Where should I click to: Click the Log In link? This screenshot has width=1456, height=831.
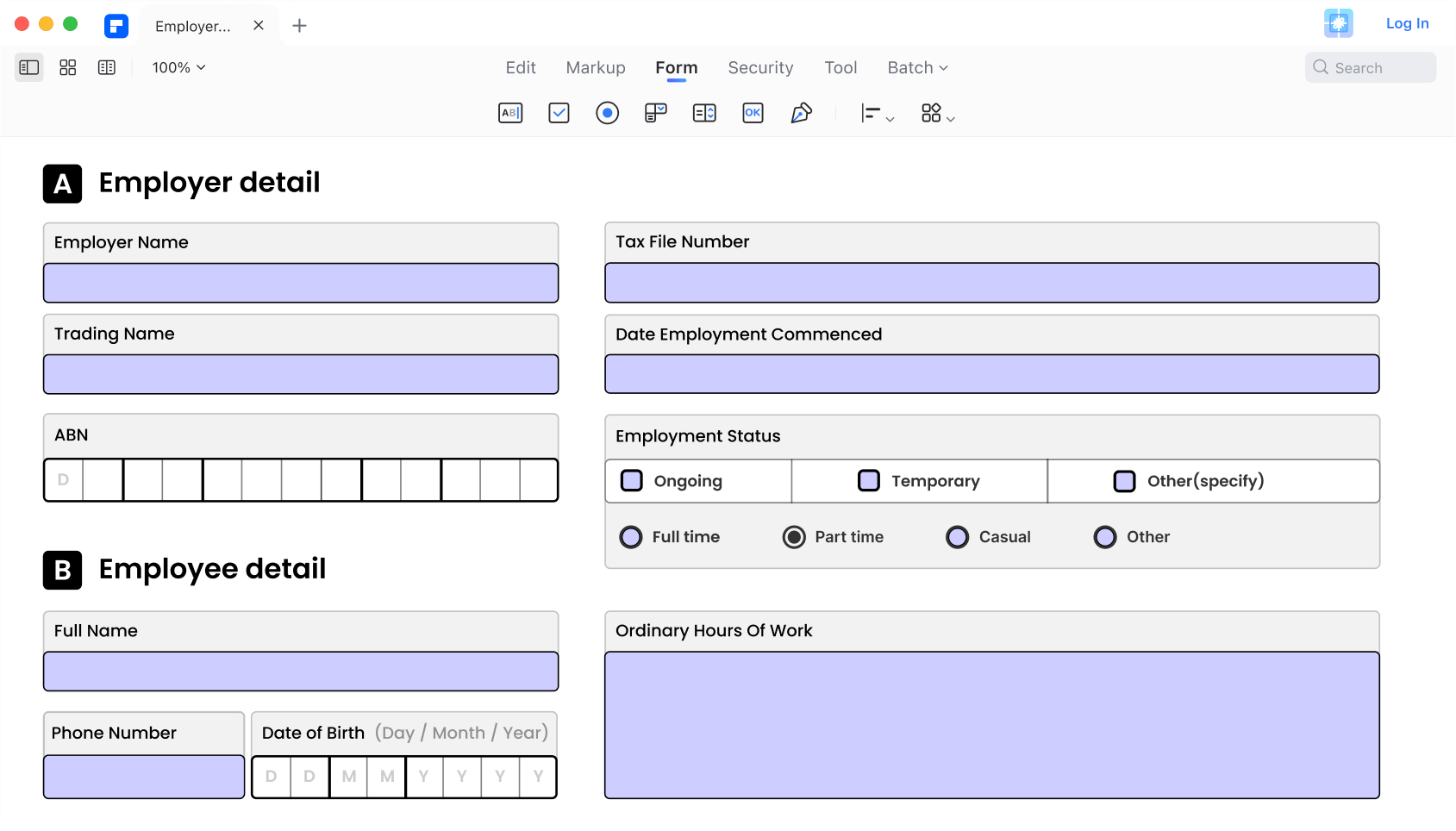1407,23
